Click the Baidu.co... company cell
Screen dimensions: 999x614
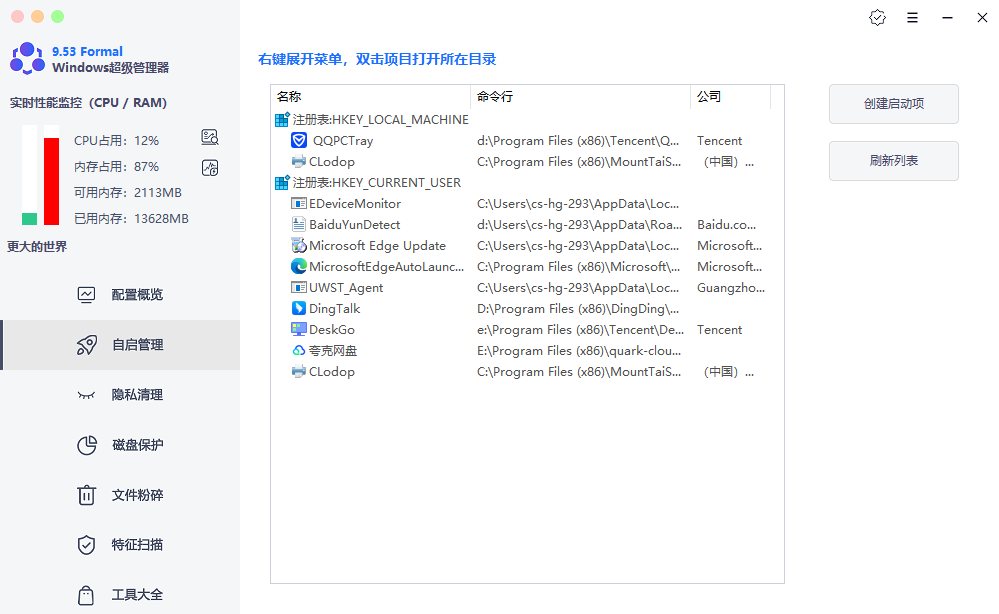tap(726, 224)
